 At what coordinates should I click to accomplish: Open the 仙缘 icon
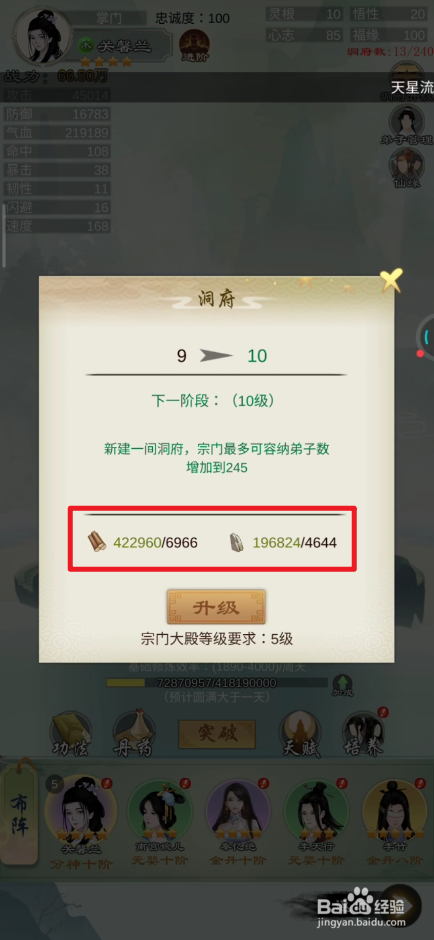(406, 168)
